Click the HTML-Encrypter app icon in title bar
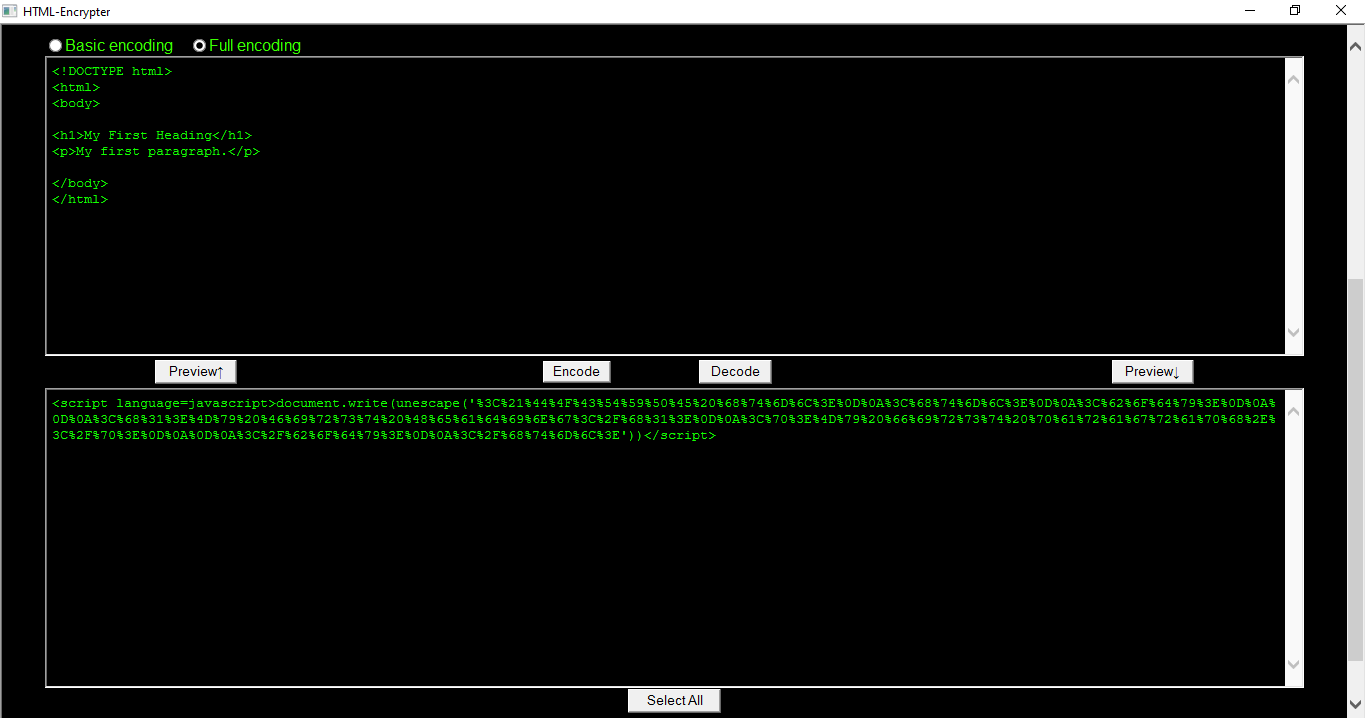The image size is (1366, 718). click(x=11, y=11)
